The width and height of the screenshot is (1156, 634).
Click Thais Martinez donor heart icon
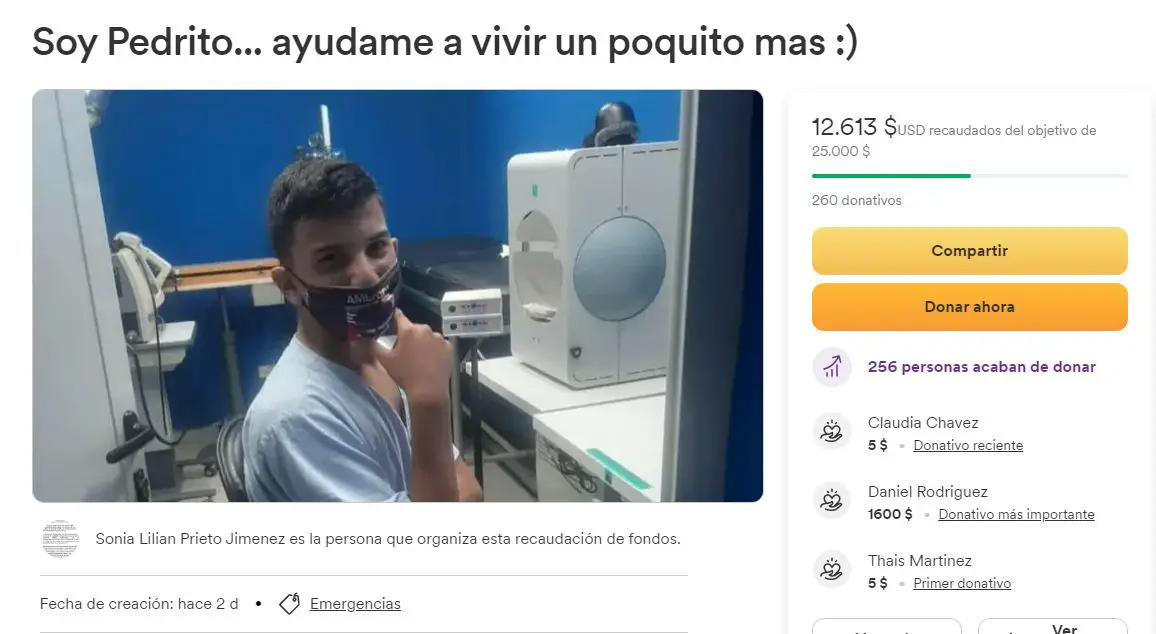[832, 569]
